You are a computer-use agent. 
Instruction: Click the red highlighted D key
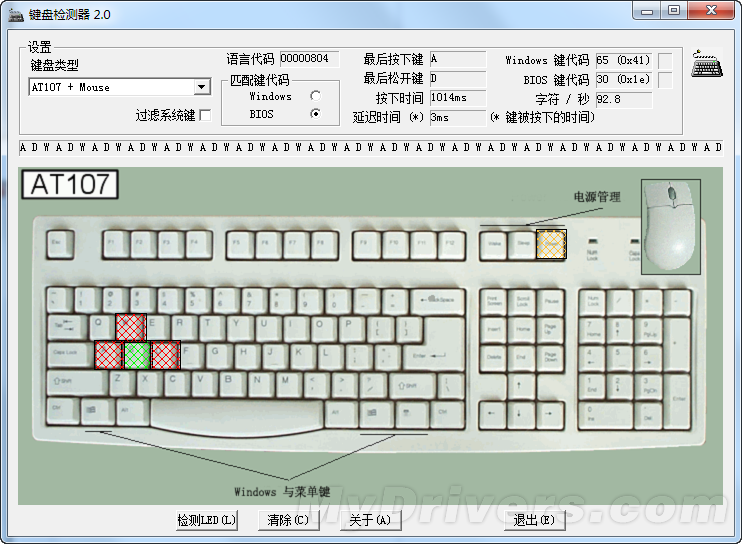(166, 355)
